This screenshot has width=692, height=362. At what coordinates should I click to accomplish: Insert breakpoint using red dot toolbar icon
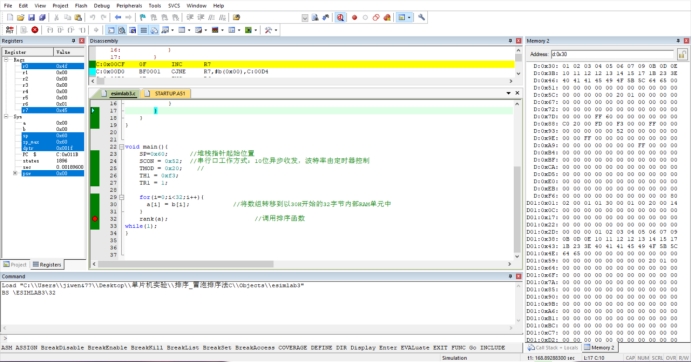click(x=354, y=17)
